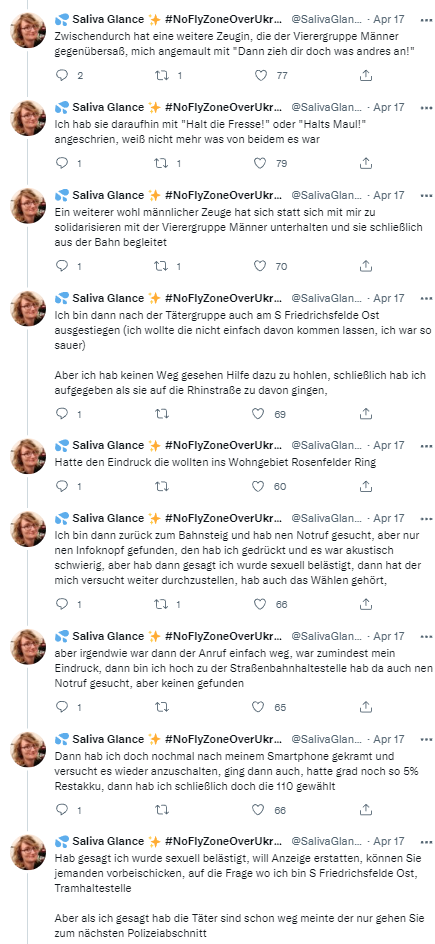Open more options on Rosenfelder Ring tweet

(x=426, y=446)
